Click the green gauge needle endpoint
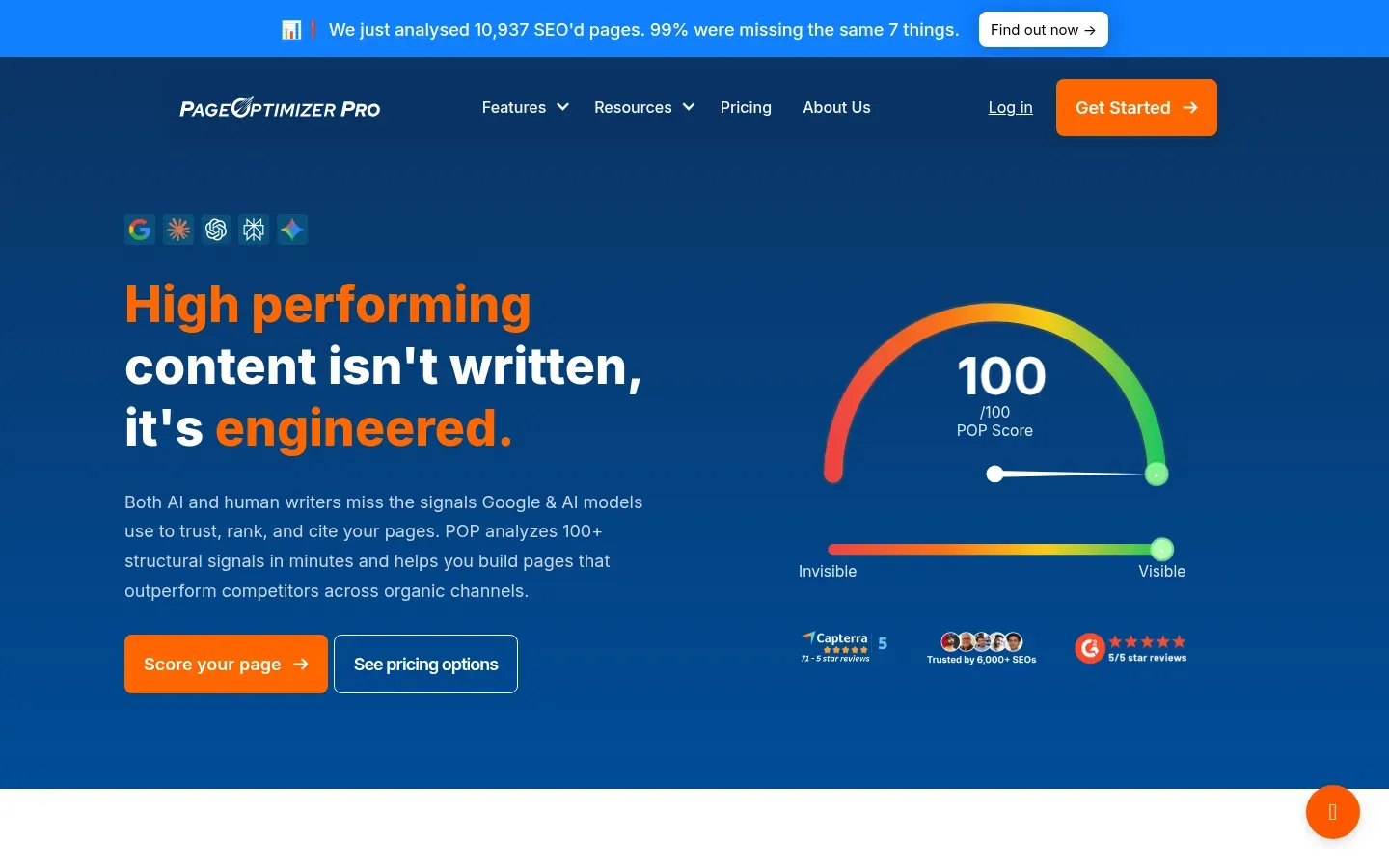Image resolution: width=1389 pixels, height=868 pixels. click(x=1157, y=474)
